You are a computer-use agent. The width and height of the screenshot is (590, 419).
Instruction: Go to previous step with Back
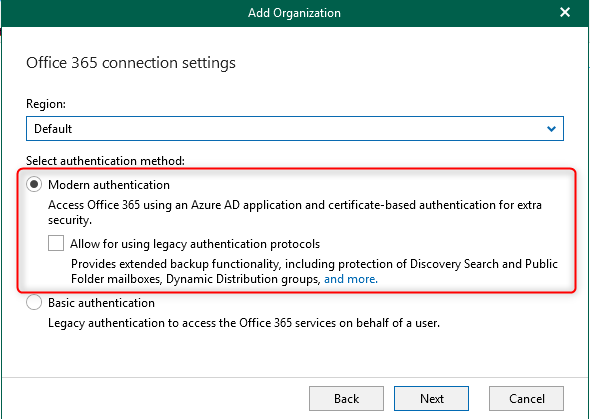tap(346, 398)
